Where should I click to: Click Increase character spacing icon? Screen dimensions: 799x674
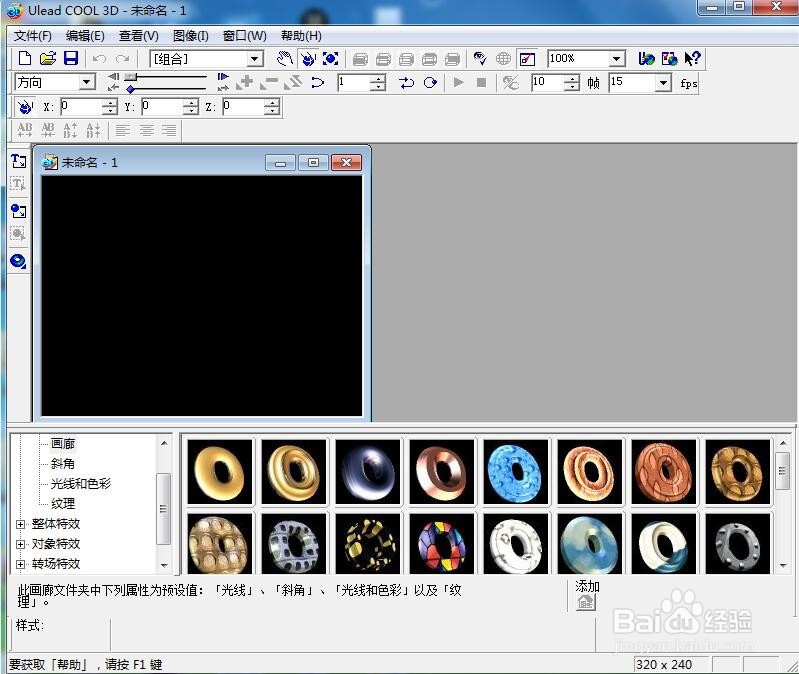coord(24,130)
